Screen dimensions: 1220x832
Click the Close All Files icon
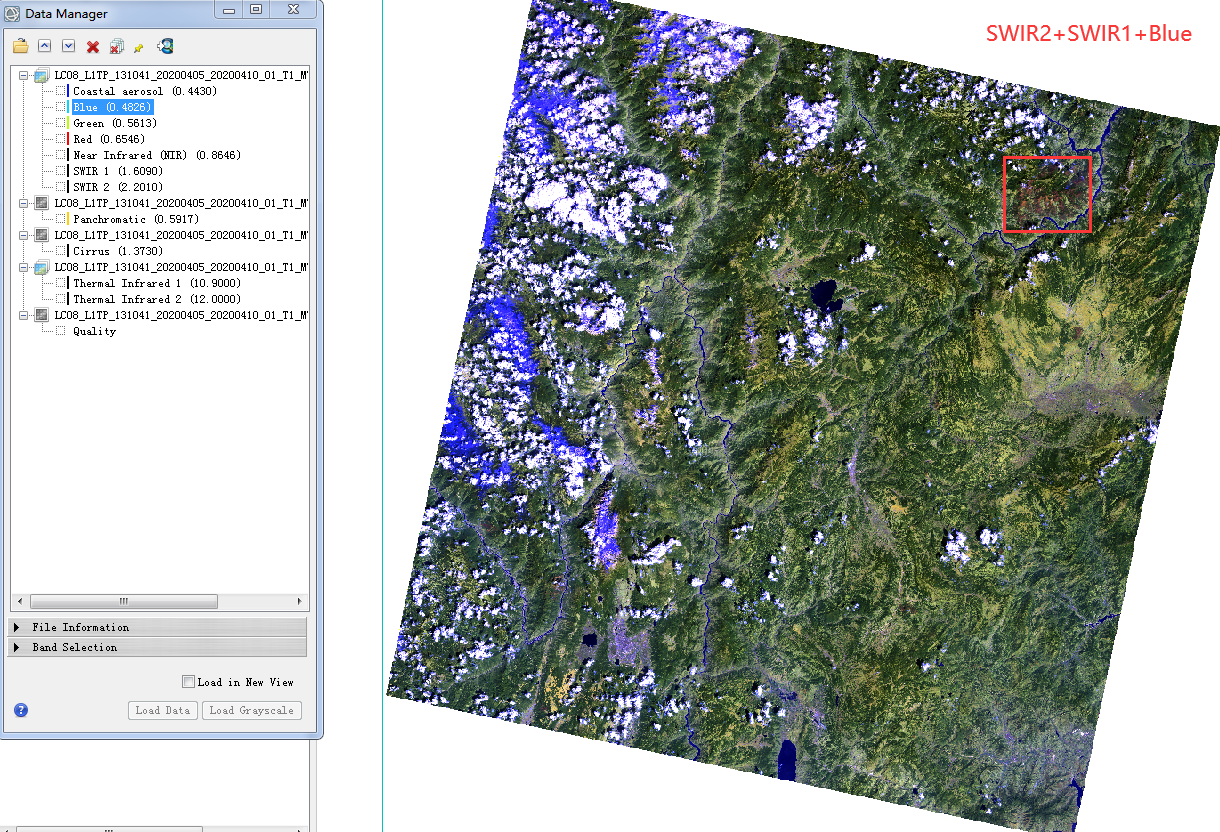point(116,46)
